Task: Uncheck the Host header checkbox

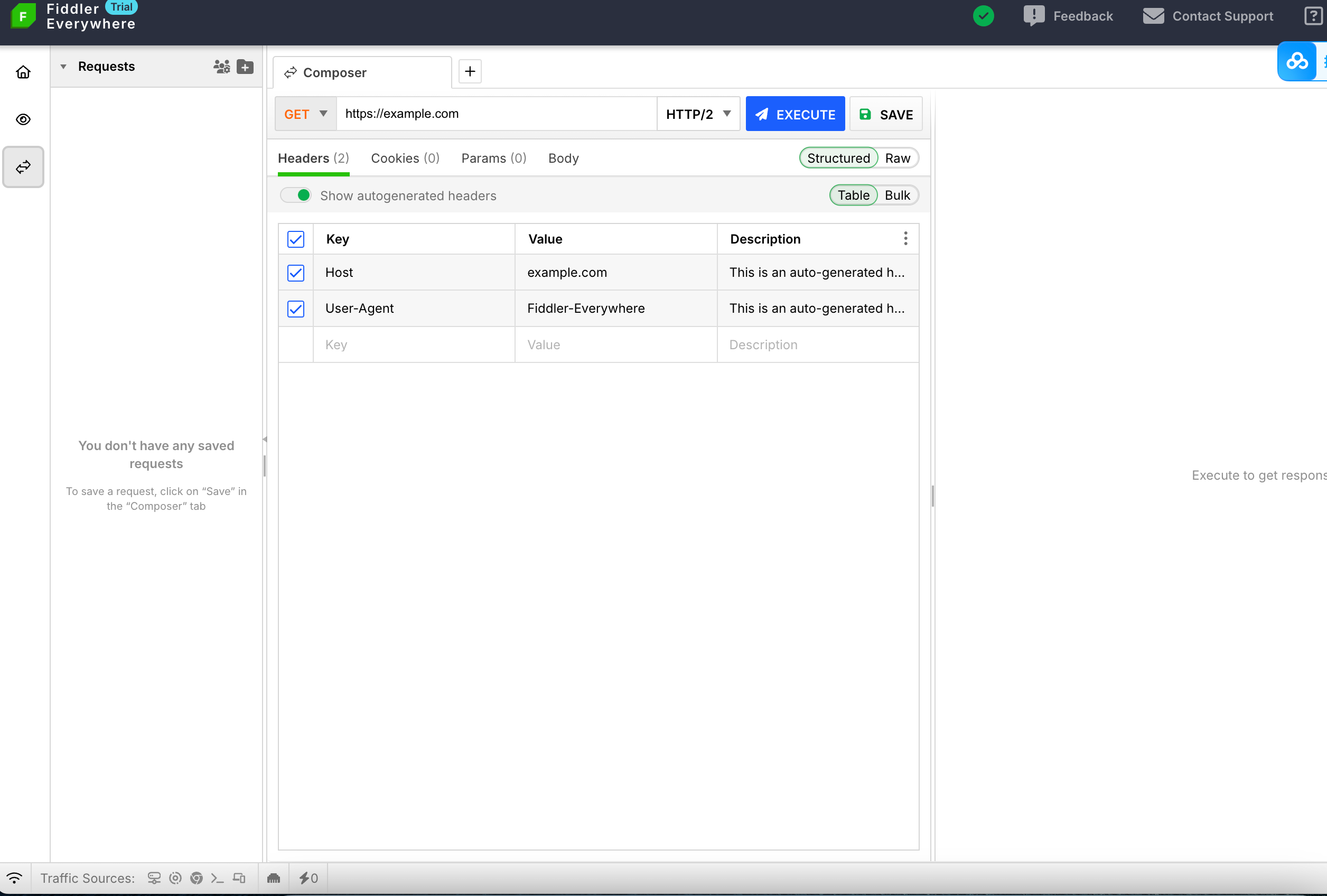Action: coord(296,273)
